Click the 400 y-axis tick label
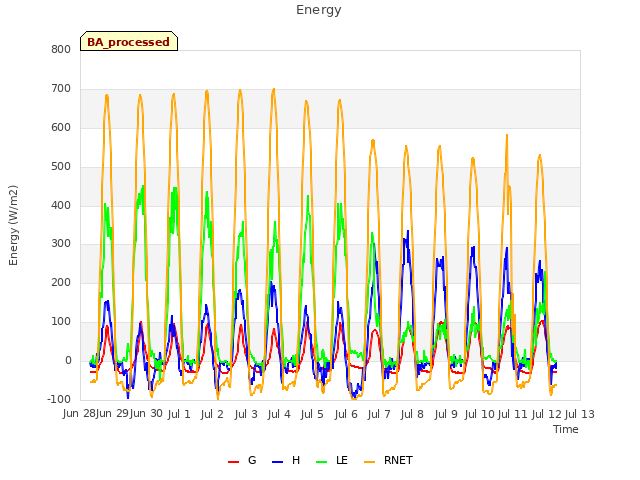Screen dimensions: 640x480 (61, 205)
